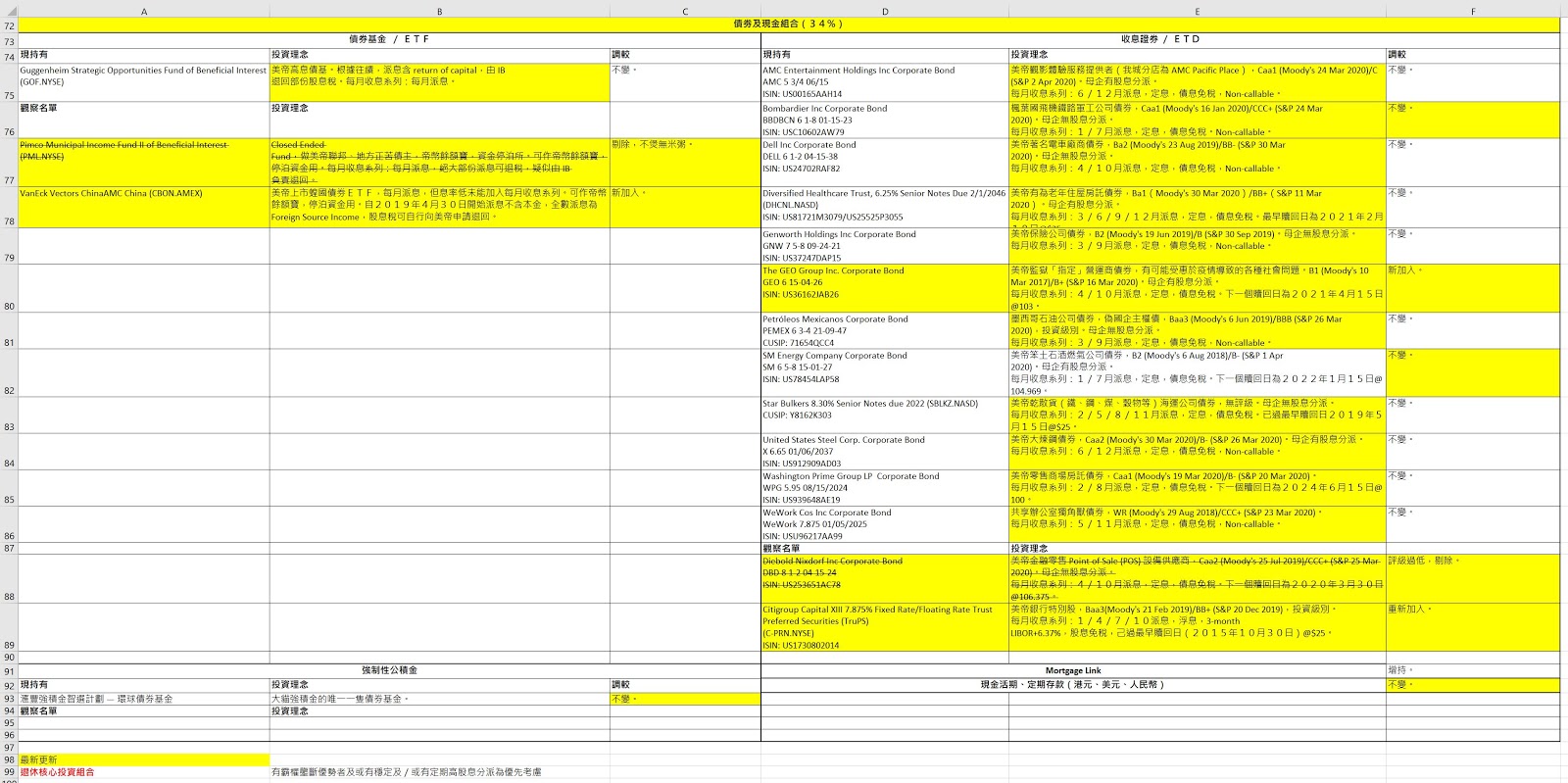Select the struck-through Diebold Nixdorf Inc bond cell
The height and width of the screenshot is (783, 1568).
tap(885, 579)
